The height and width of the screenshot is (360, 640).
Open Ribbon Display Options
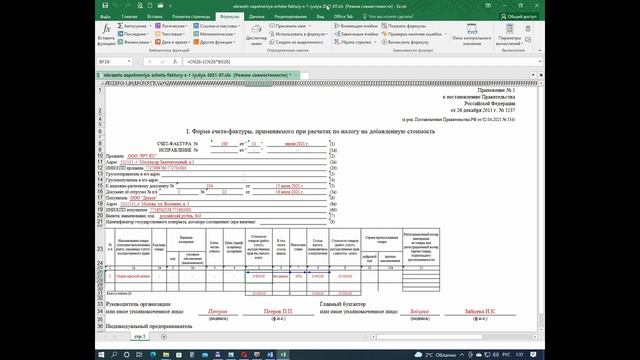(488, 6)
